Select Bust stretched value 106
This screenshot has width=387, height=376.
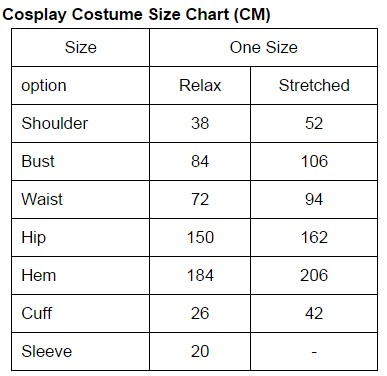pyautogui.click(x=314, y=161)
